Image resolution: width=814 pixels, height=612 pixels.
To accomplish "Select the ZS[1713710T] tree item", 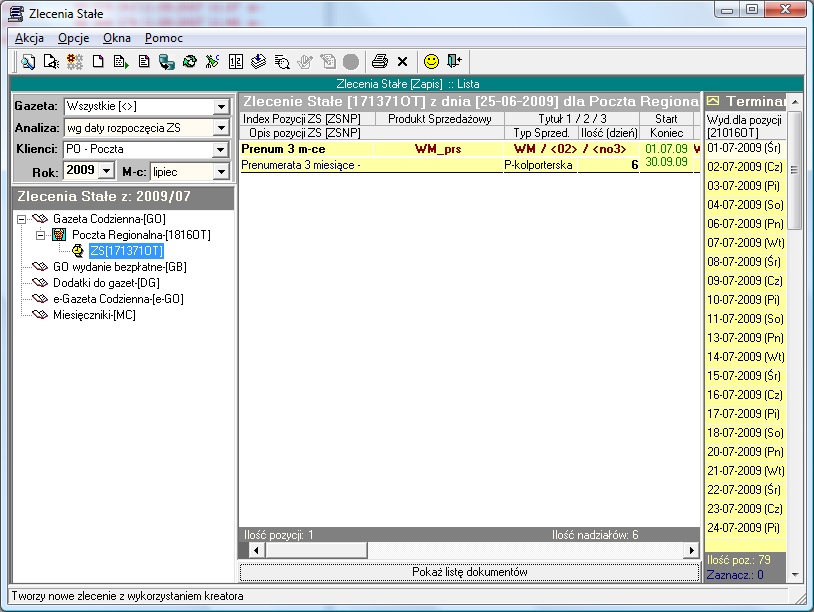I will [126, 251].
